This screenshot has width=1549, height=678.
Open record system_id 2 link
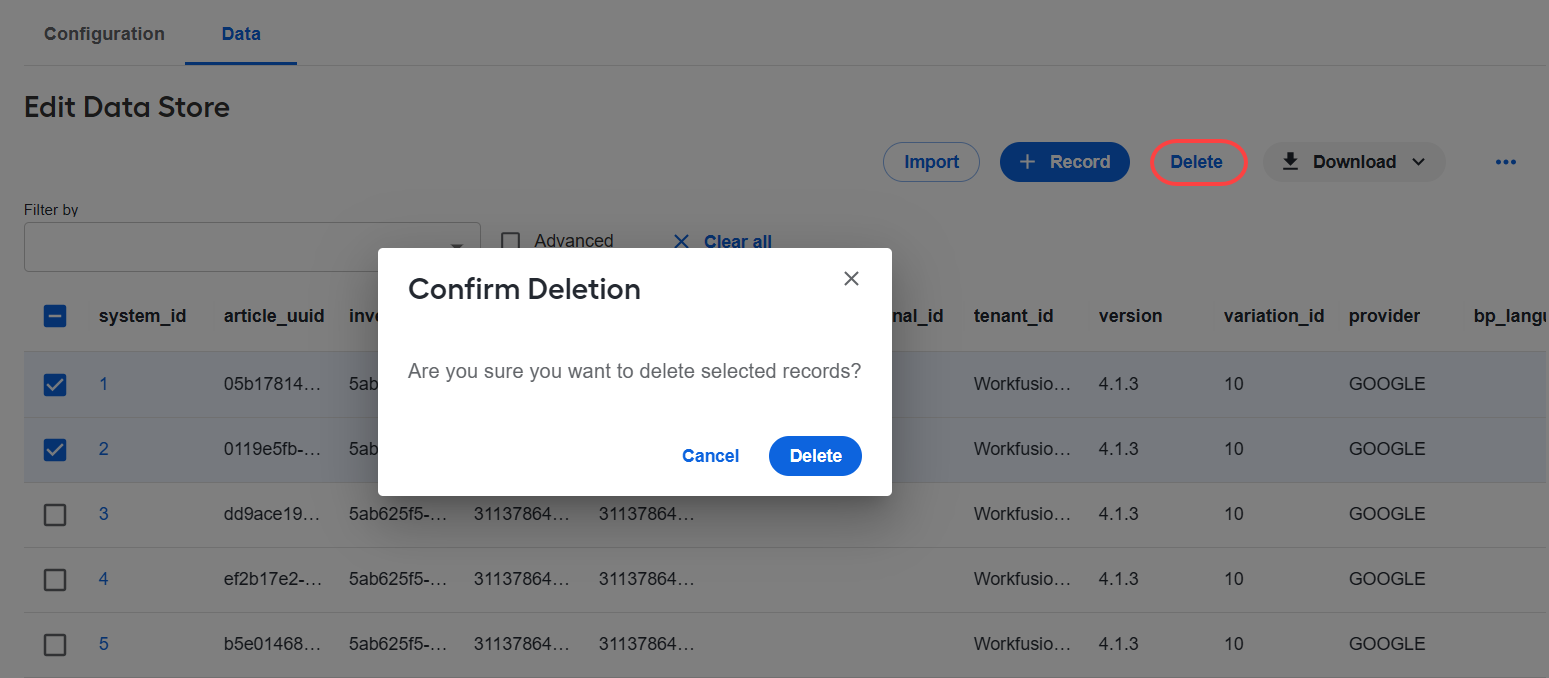(x=103, y=449)
